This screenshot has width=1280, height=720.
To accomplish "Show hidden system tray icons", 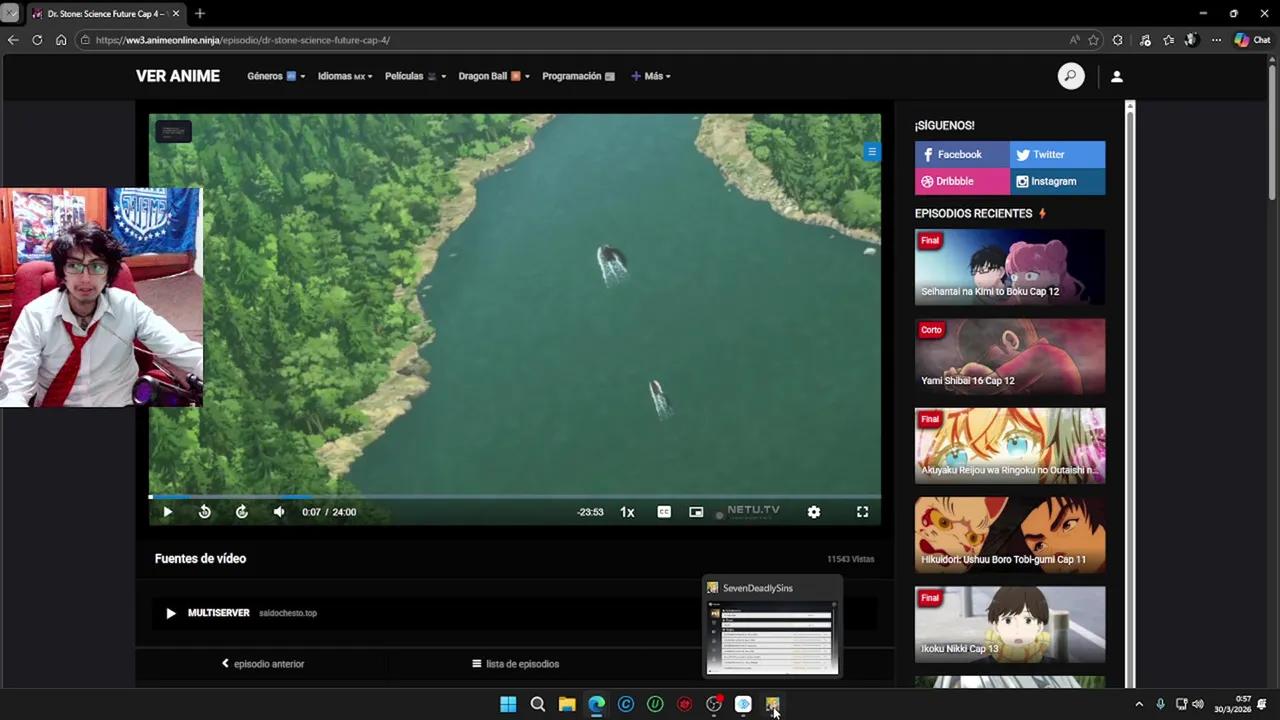I will point(1139,704).
